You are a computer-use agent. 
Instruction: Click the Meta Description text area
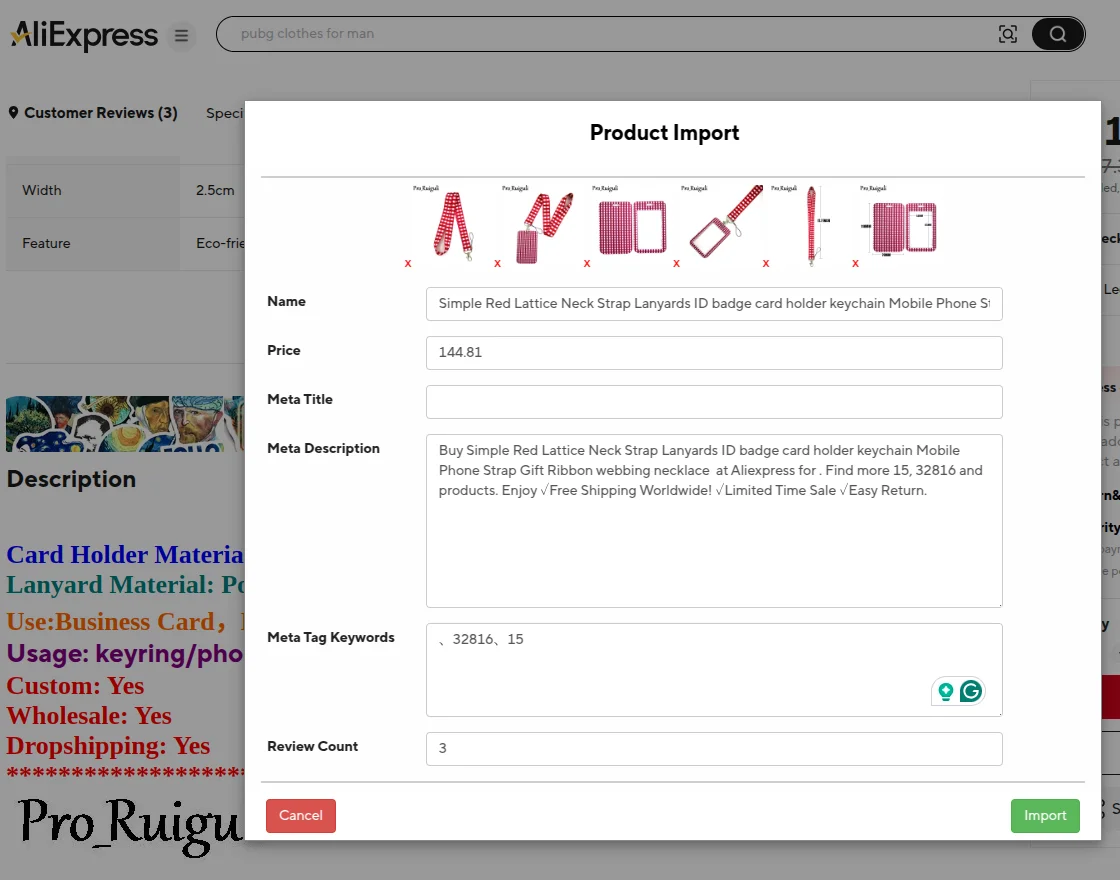point(714,521)
